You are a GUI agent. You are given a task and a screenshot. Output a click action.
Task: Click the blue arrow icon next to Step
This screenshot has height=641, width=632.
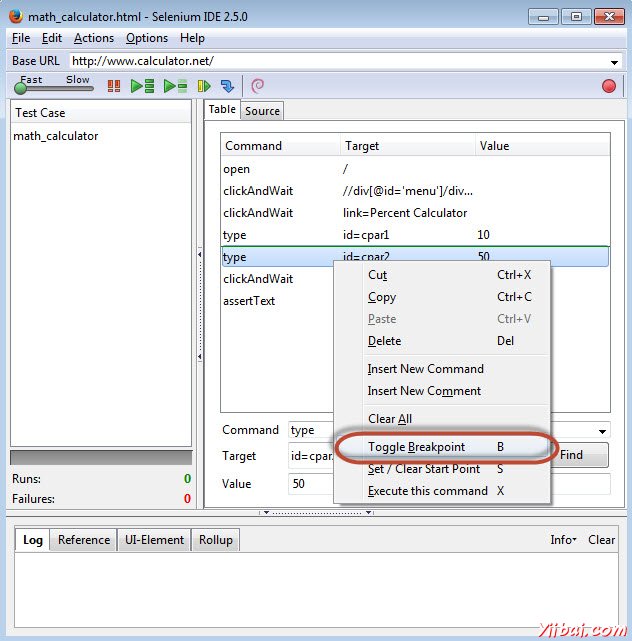(x=227, y=86)
